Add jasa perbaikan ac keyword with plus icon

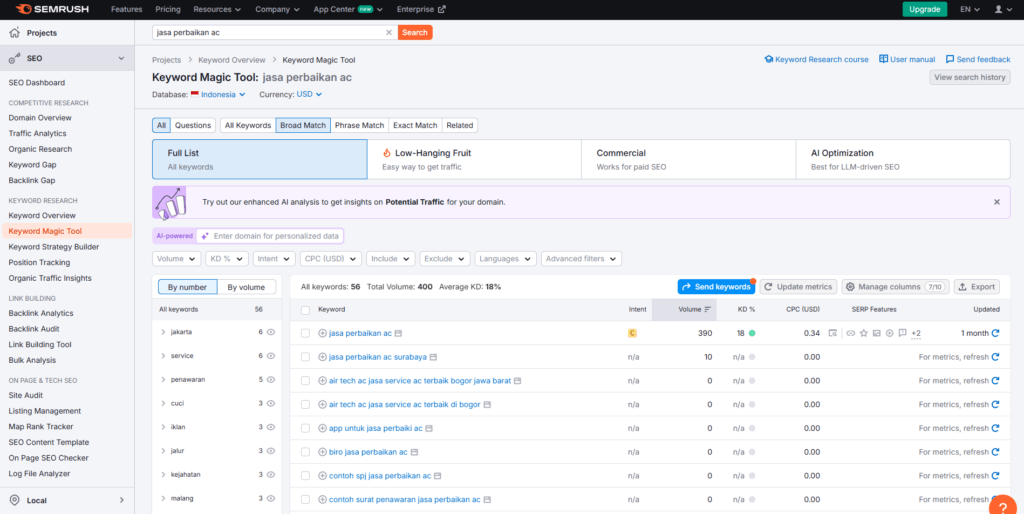pyautogui.click(x=322, y=333)
